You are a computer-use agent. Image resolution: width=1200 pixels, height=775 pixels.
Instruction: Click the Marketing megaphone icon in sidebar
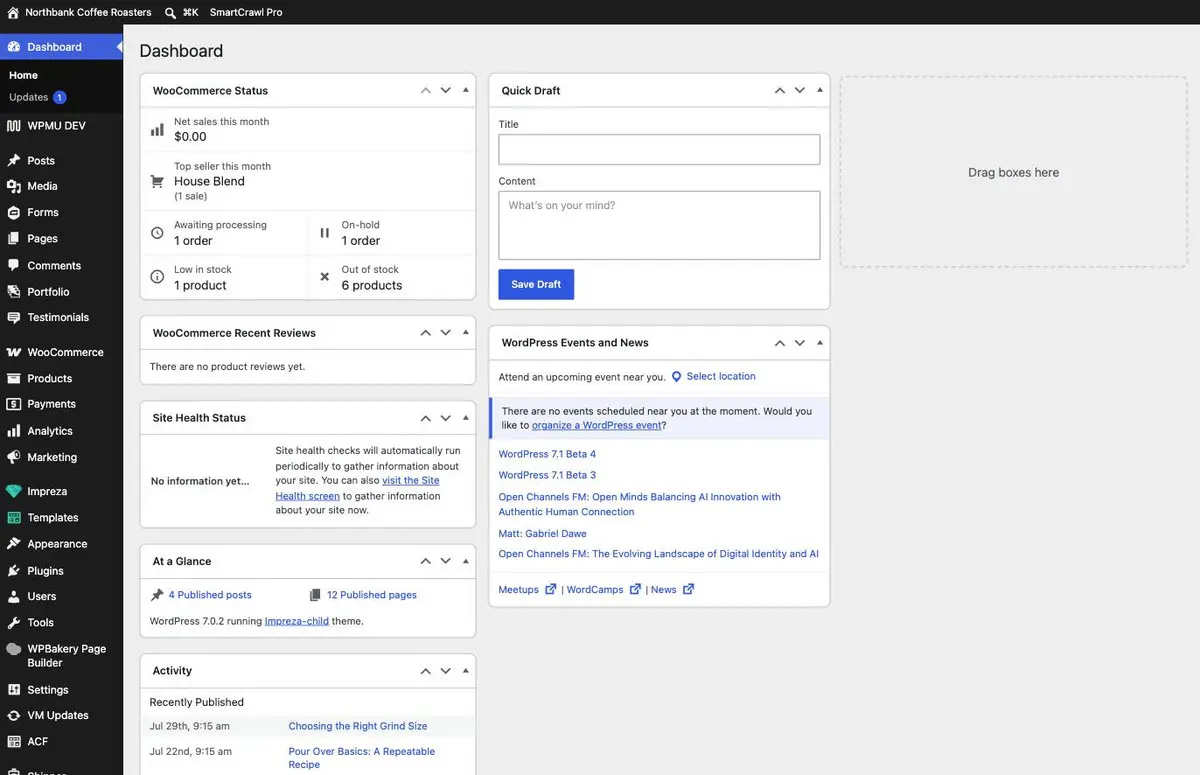pyautogui.click(x=13, y=457)
